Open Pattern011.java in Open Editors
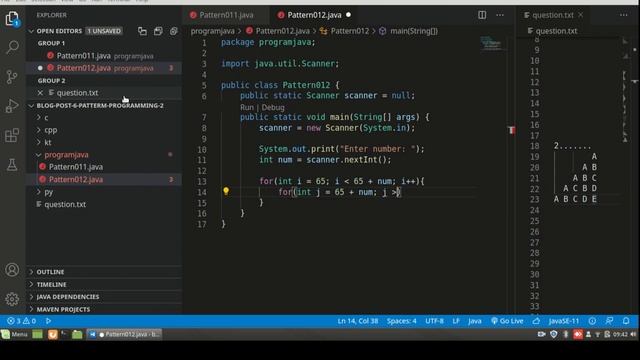 coord(104,56)
